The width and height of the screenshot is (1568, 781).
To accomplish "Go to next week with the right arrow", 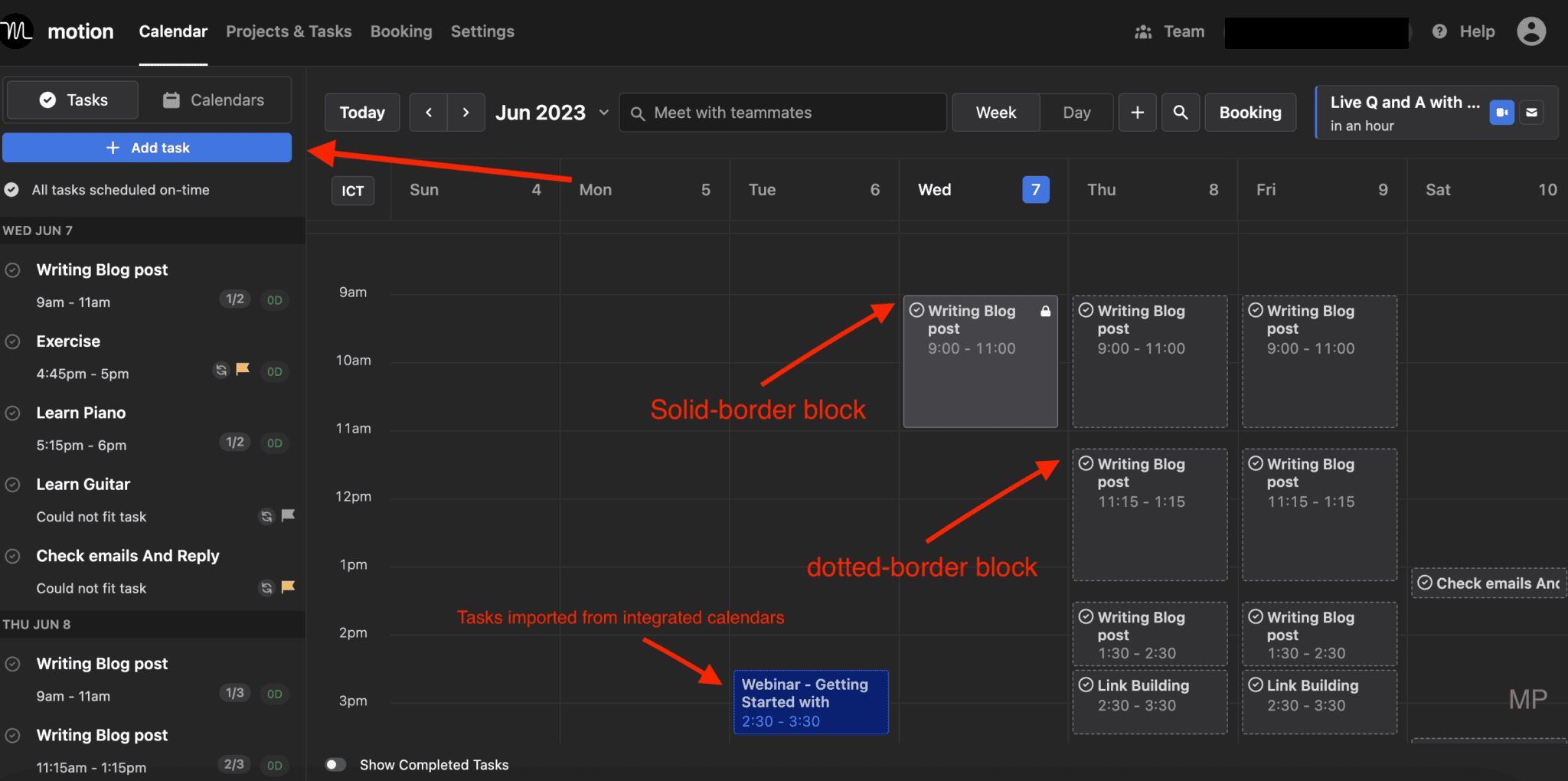I will (x=466, y=112).
